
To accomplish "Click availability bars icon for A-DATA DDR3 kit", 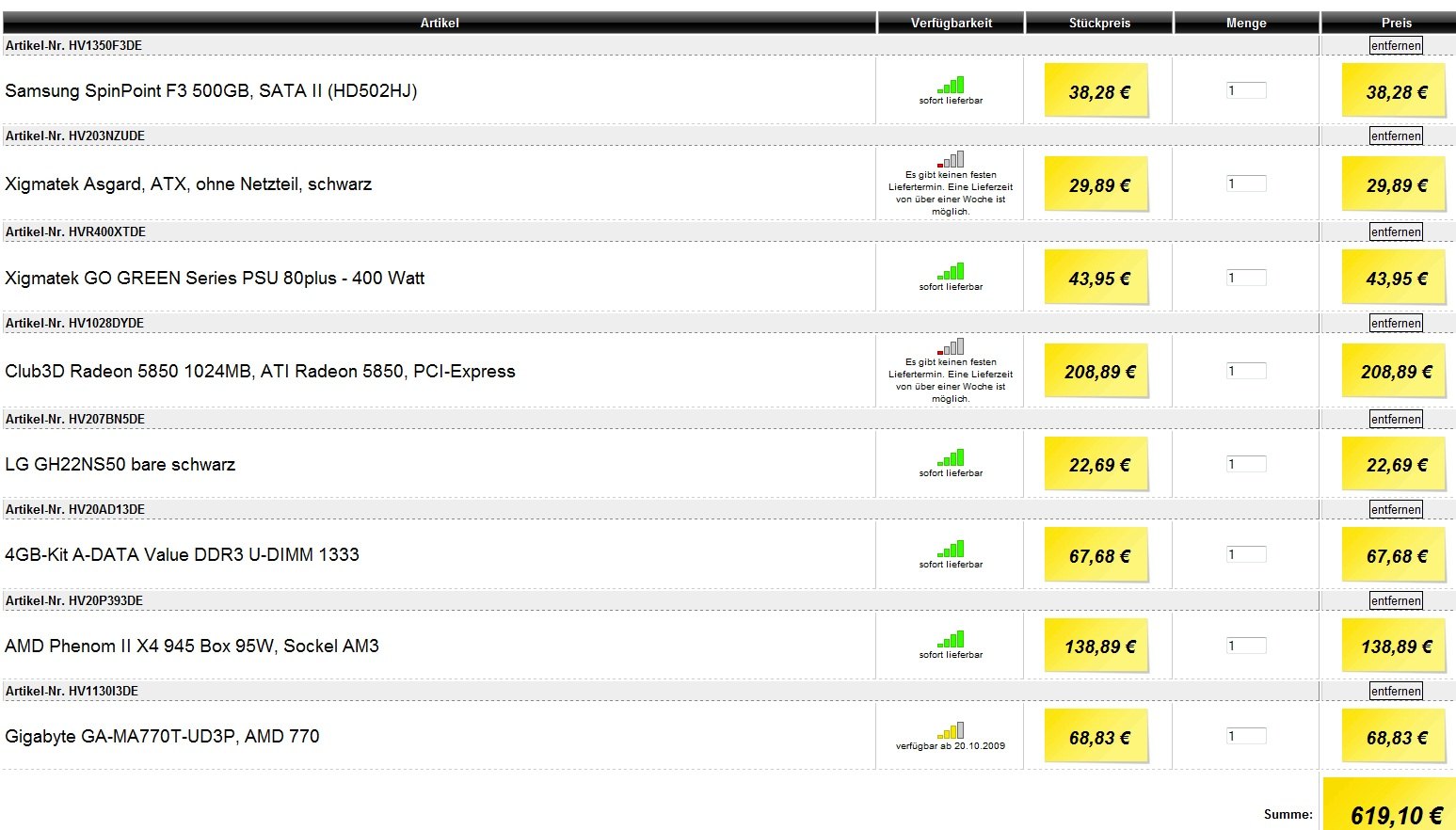I will [951, 549].
